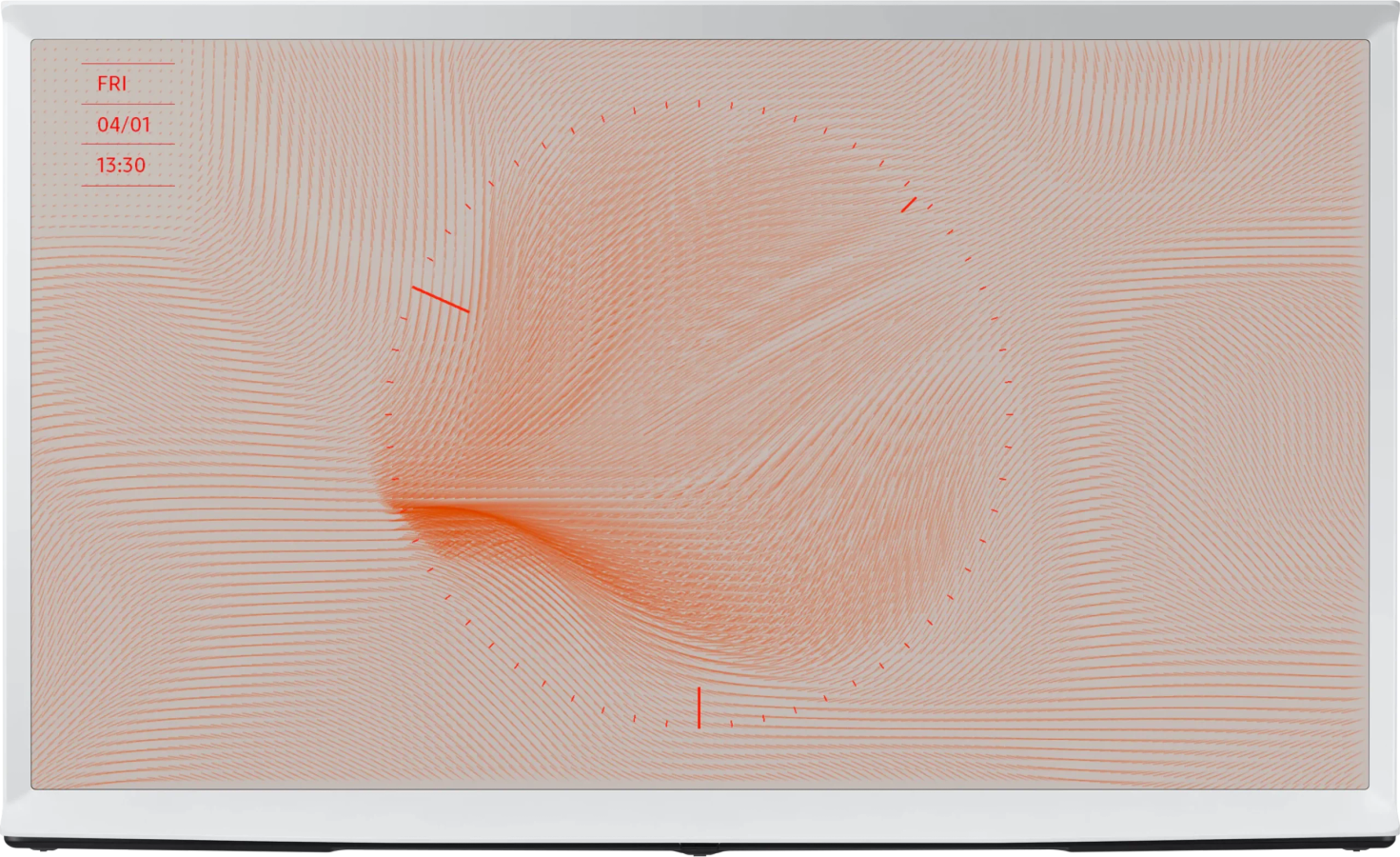
Task: Click the center of the clock dial
Action: pyautogui.click(x=699, y=414)
